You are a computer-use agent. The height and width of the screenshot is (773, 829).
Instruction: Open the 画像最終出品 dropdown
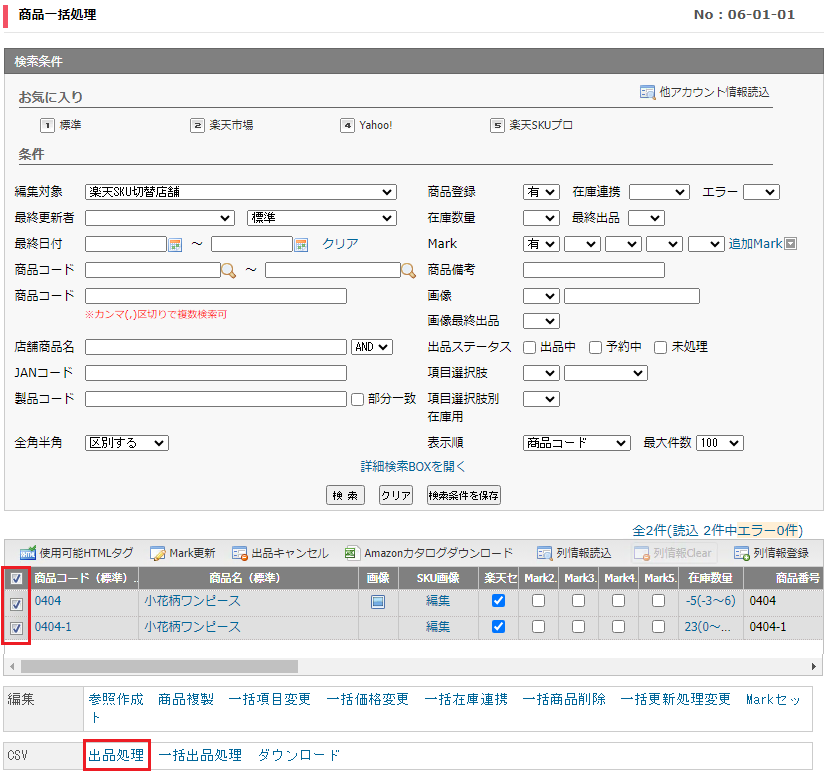pos(541,321)
